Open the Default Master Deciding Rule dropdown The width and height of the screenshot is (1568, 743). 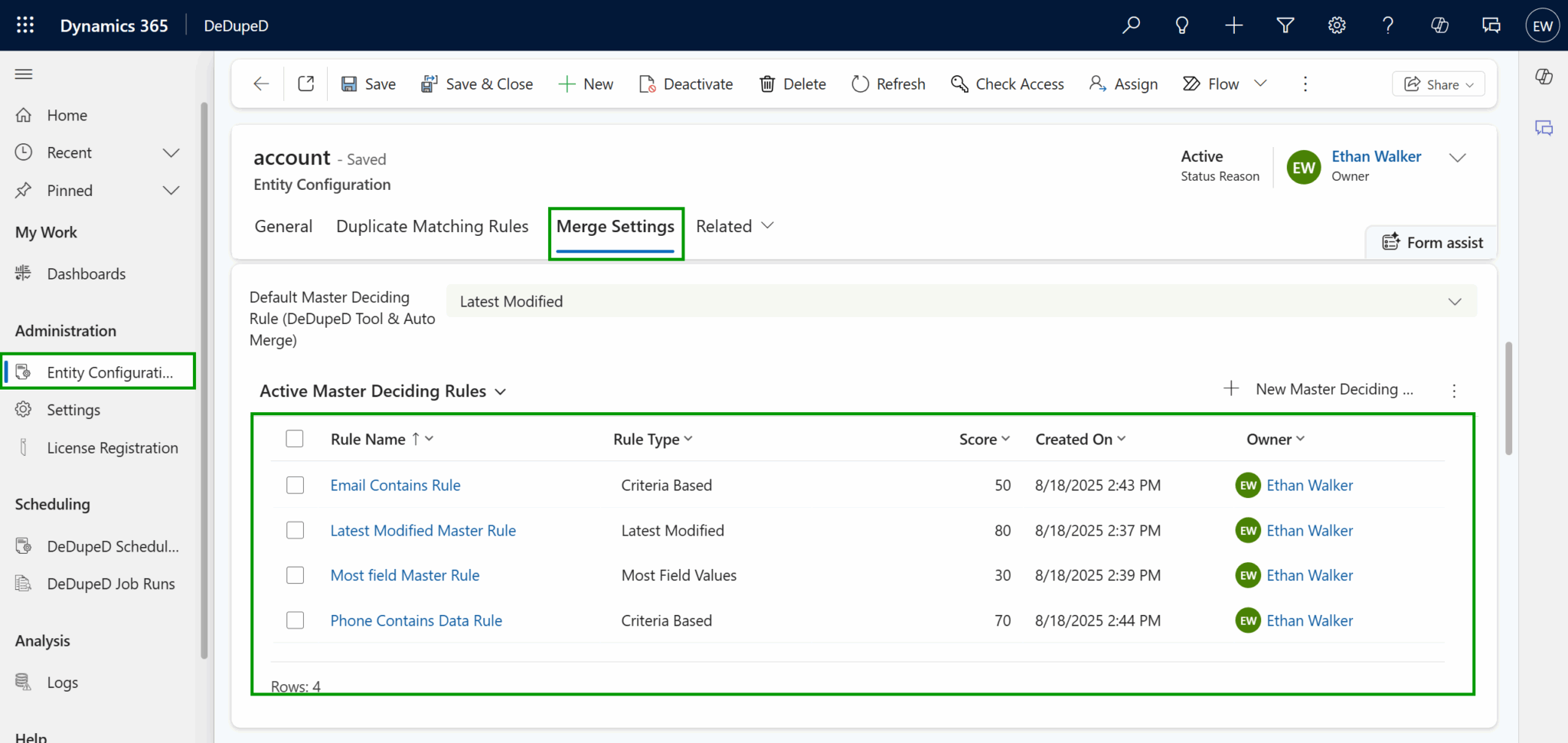(x=1455, y=301)
